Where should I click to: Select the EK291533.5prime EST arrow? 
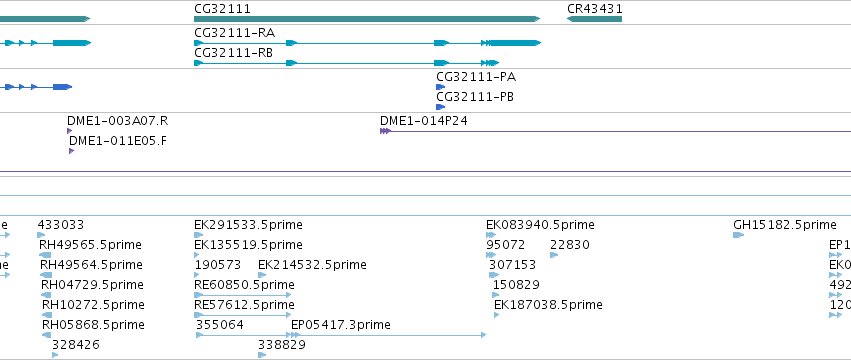(x=198, y=235)
